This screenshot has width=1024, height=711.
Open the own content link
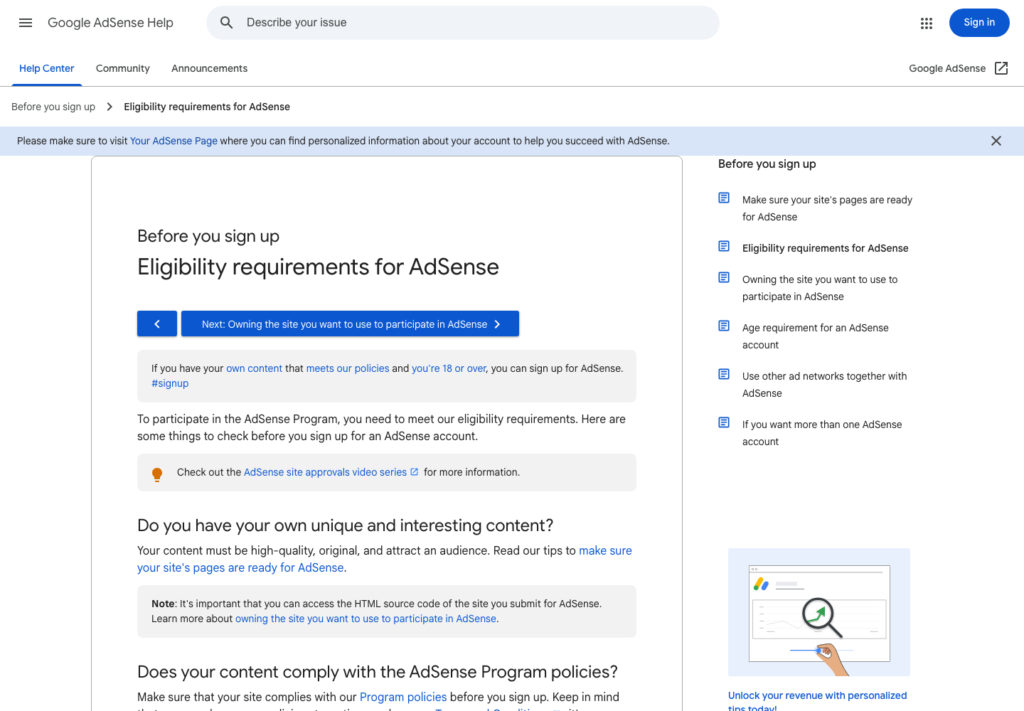[254, 368]
